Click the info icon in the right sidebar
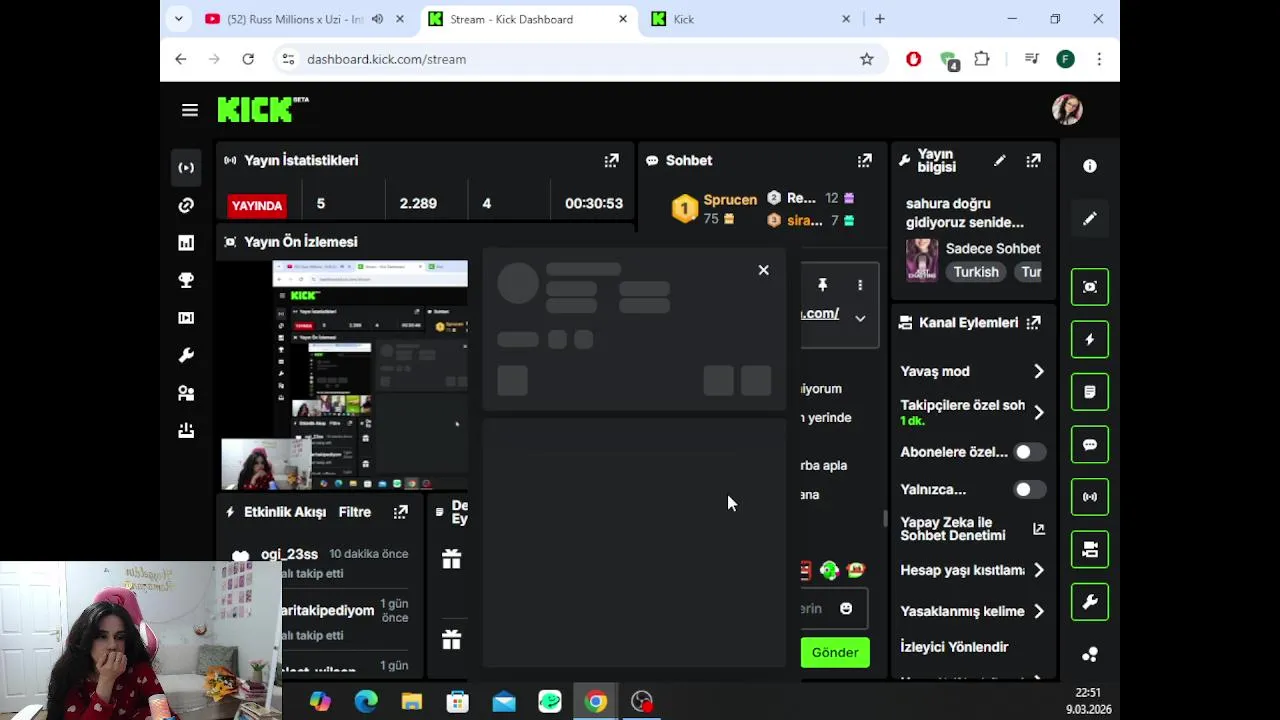The height and width of the screenshot is (720, 1280). [x=1090, y=166]
